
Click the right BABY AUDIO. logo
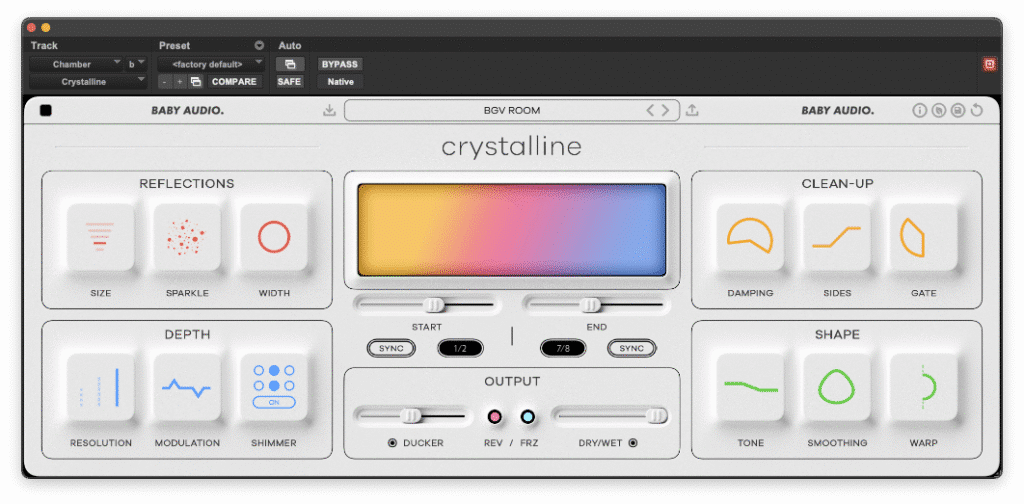[837, 110]
